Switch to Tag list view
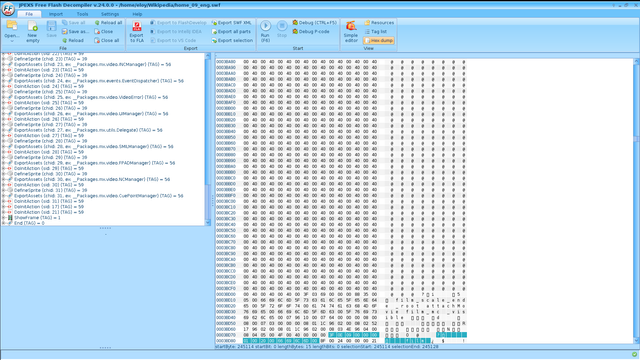Image resolution: width=640 pixels, height=360 pixels. 376,31
